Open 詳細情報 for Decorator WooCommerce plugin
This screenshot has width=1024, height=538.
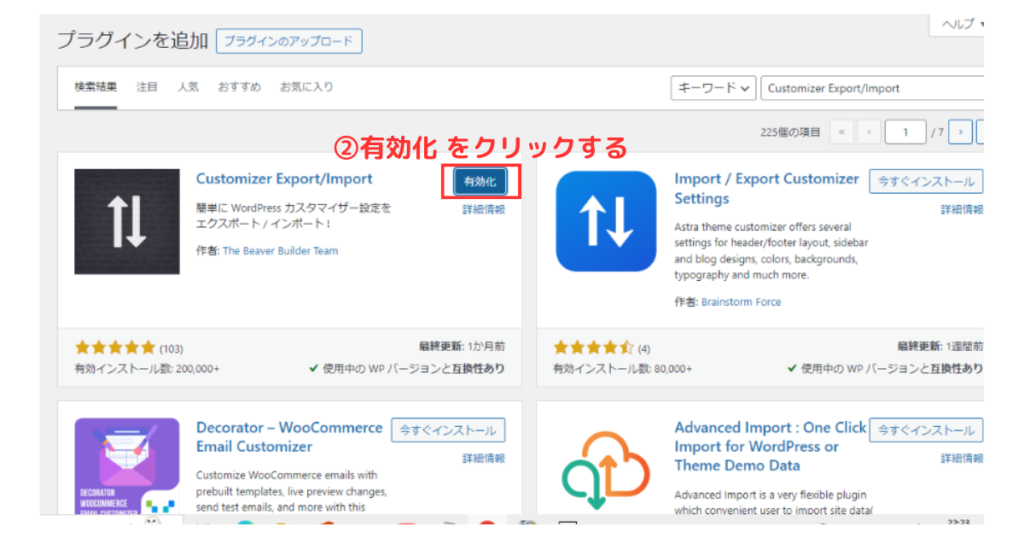(x=483, y=458)
